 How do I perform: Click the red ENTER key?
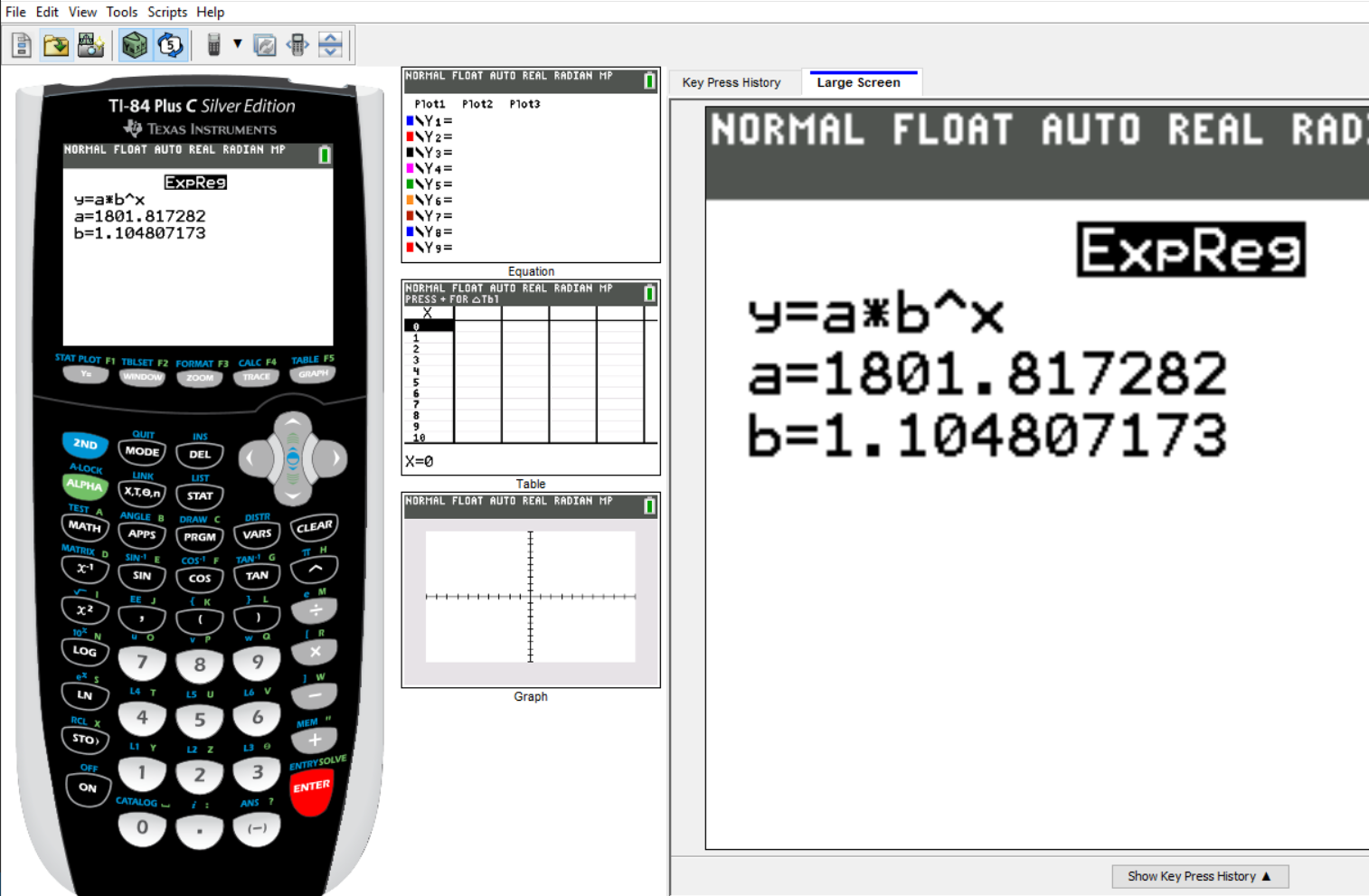pyautogui.click(x=312, y=790)
